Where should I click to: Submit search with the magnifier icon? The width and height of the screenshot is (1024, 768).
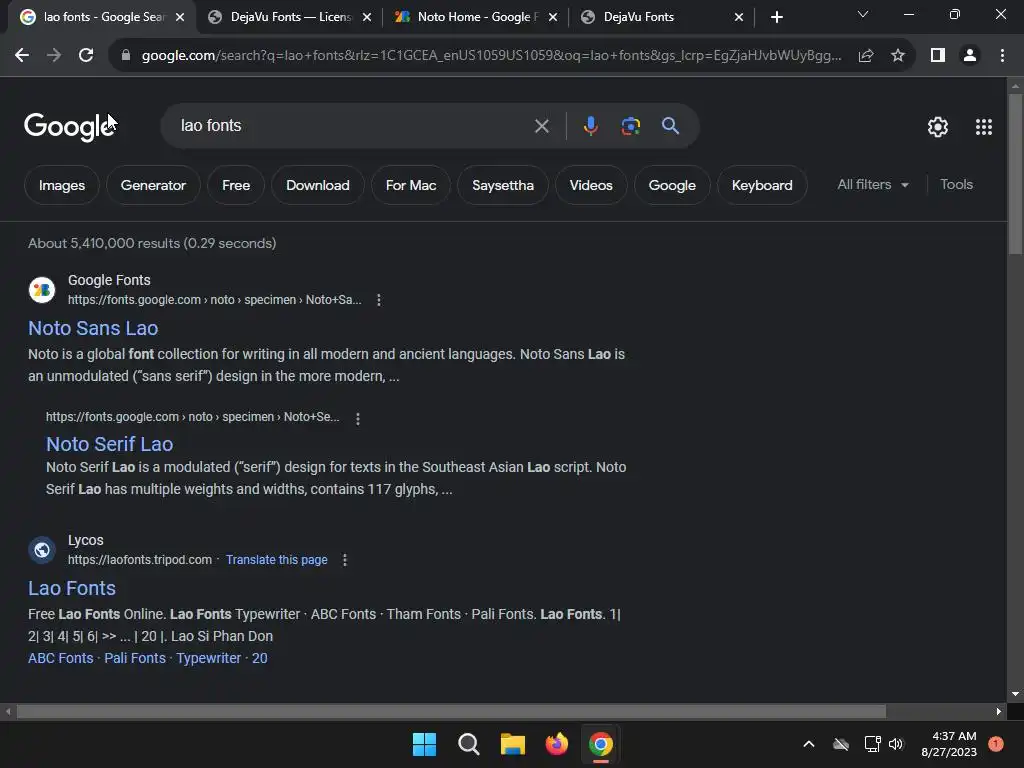670,125
